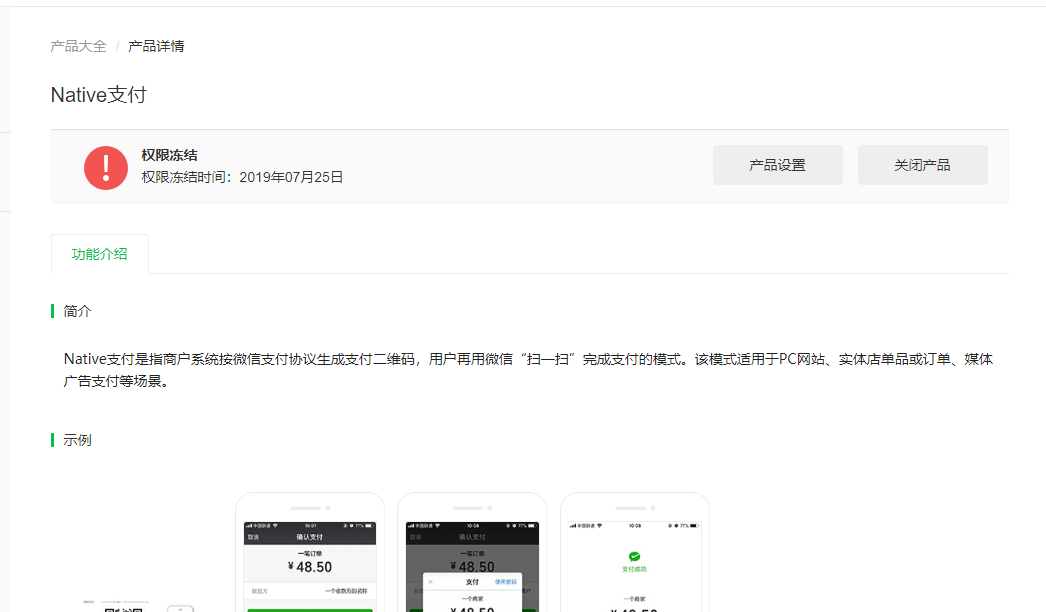Screen dimensions: 1046x612
Task: Switch to the 功能介绍 tab
Action: 99,254
